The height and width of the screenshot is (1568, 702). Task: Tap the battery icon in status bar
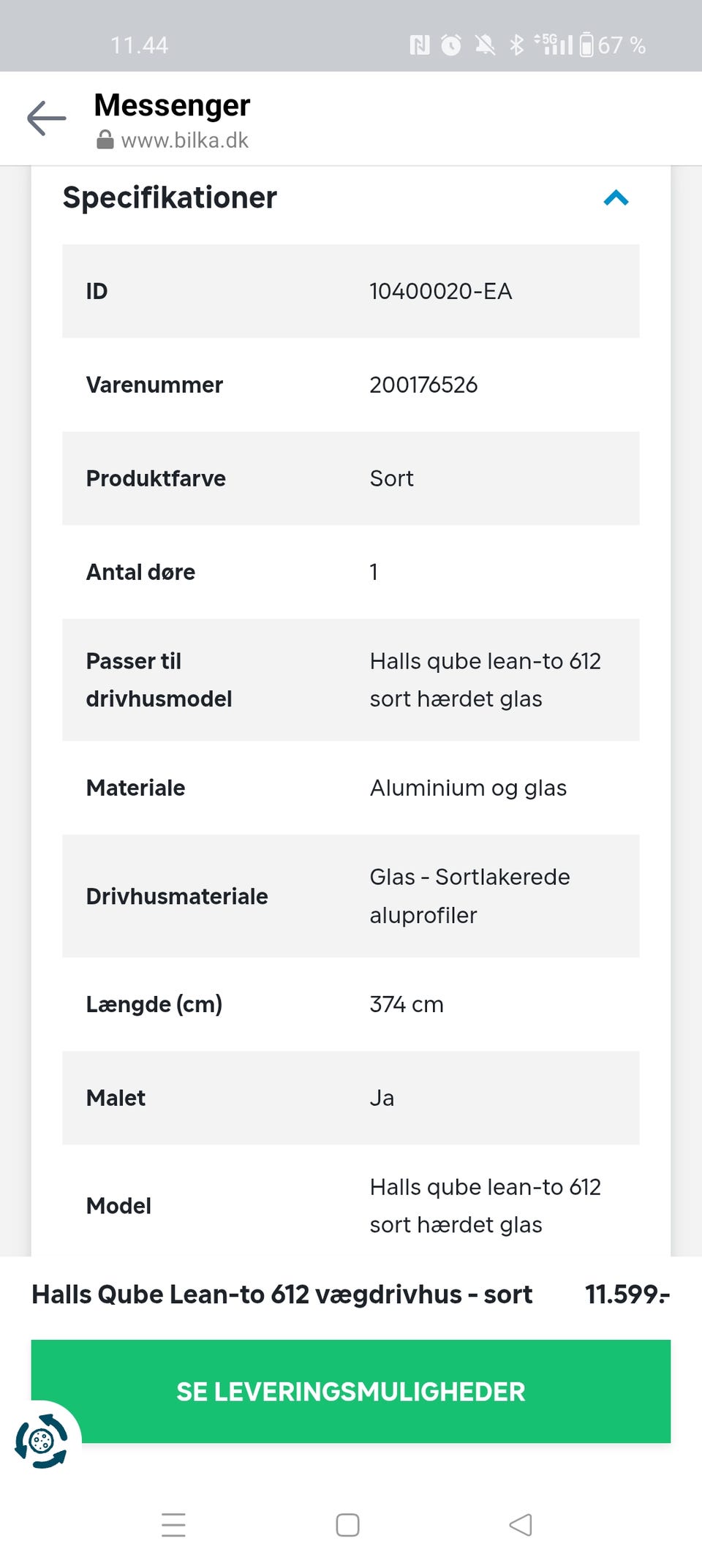coord(586,45)
